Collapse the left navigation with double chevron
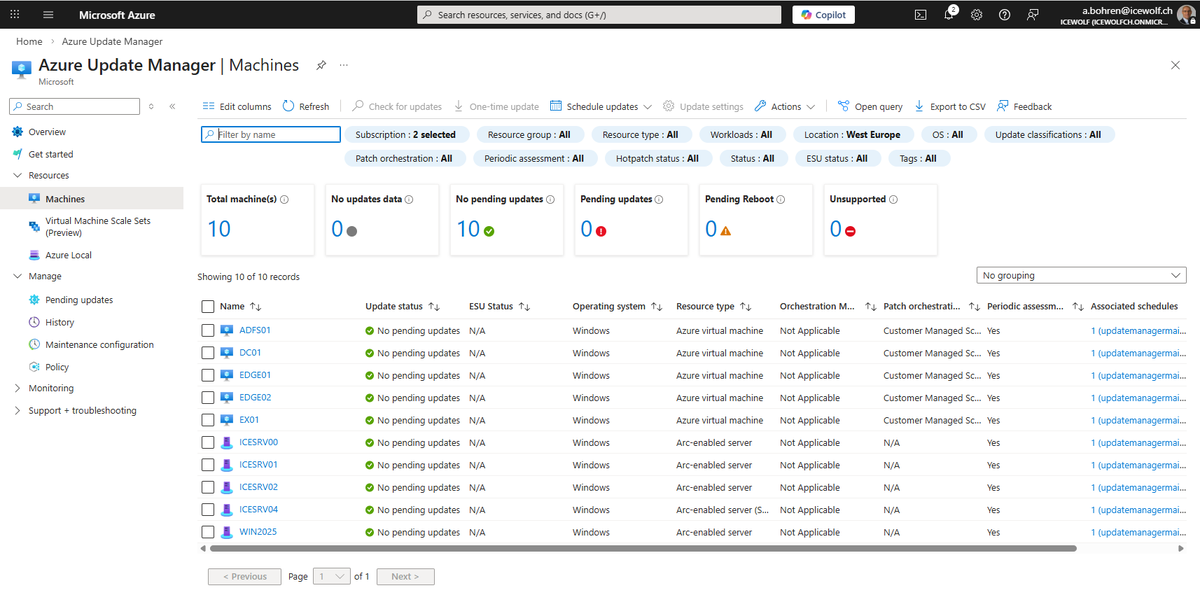The width and height of the screenshot is (1200, 595). click(x=172, y=106)
